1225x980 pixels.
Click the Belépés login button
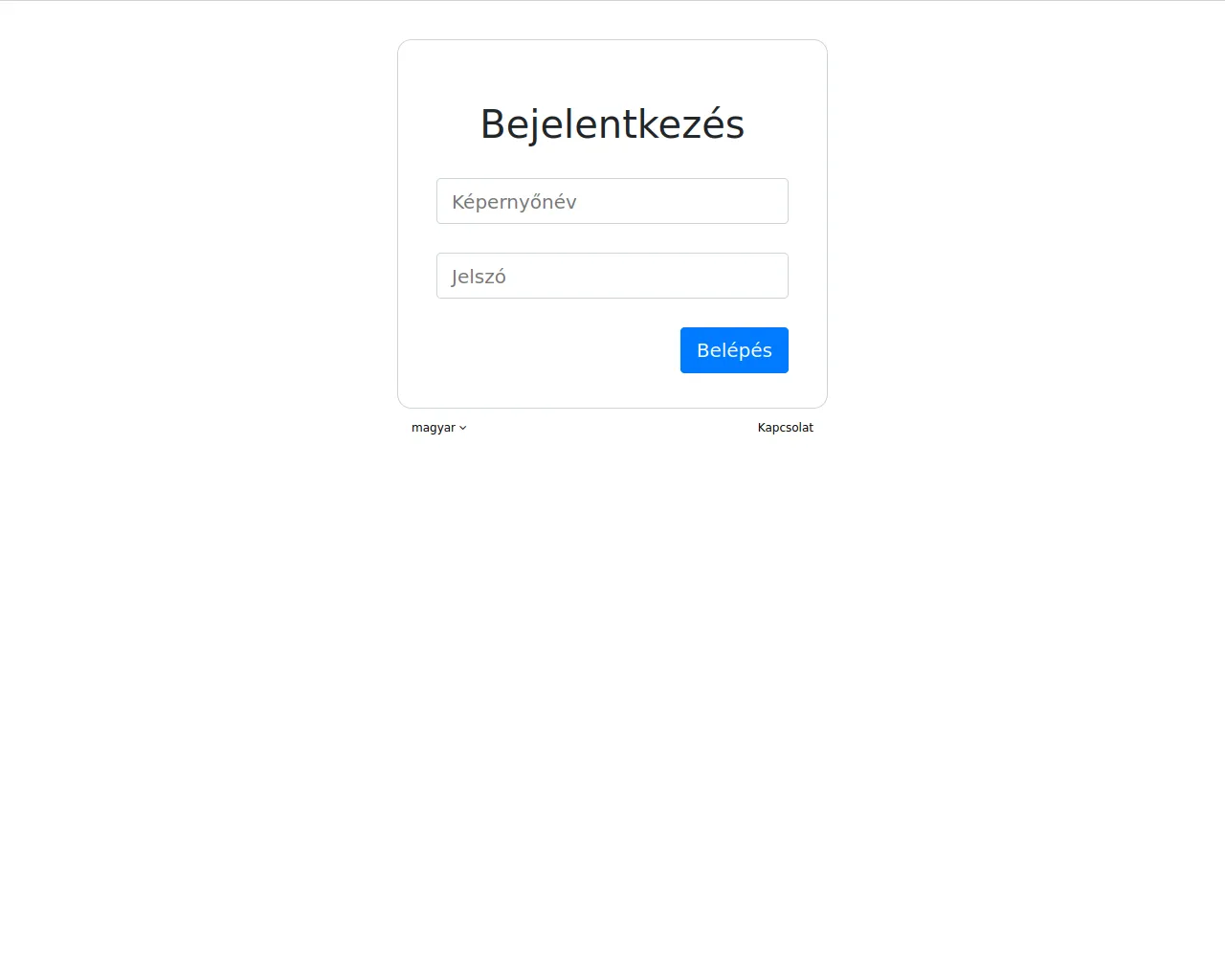tap(734, 350)
